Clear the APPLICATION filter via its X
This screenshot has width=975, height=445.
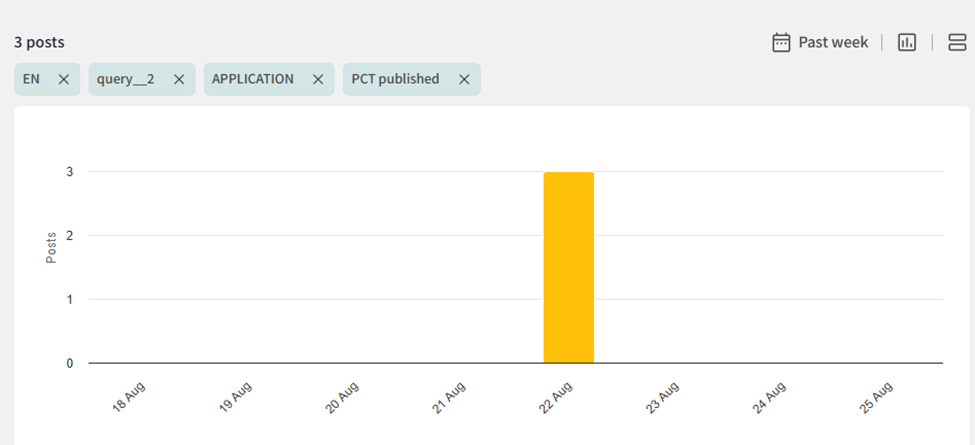coord(318,80)
